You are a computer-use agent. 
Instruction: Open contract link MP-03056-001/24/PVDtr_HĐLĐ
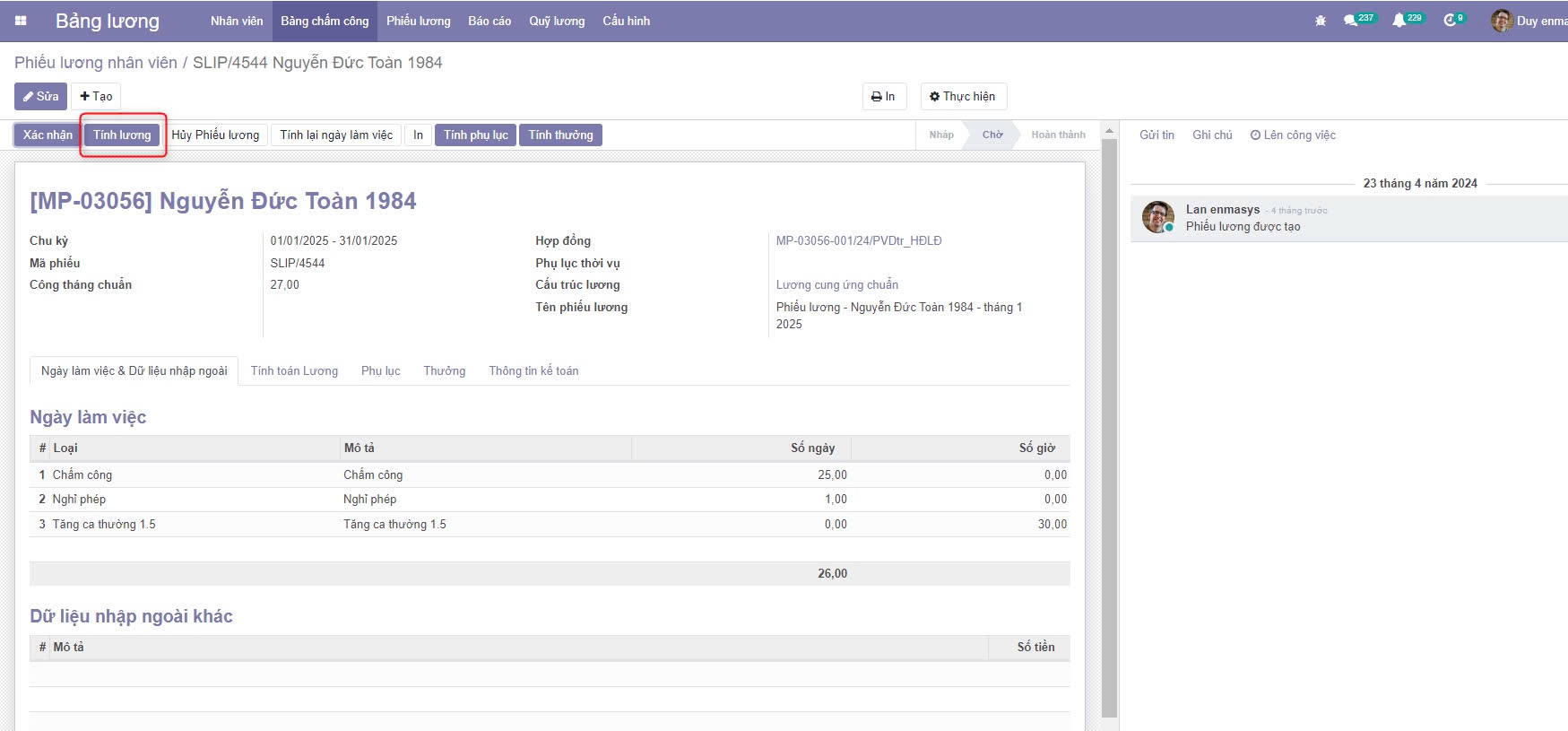pyautogui.click(x=859, y=240)
